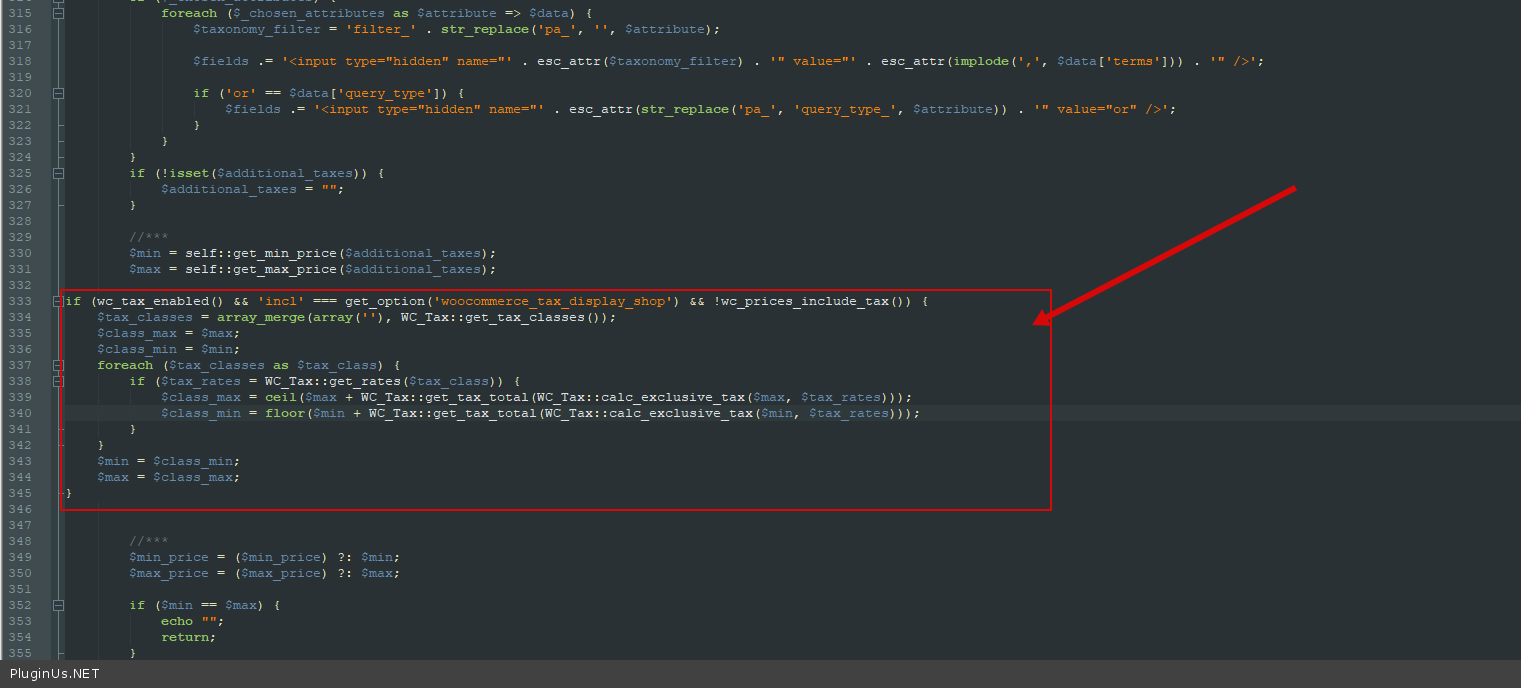Place cursor on 'woocommerce_tax_display_shop' string
Image resolution: width=1521 pixels, height=688 pixels.
[553, 301]
